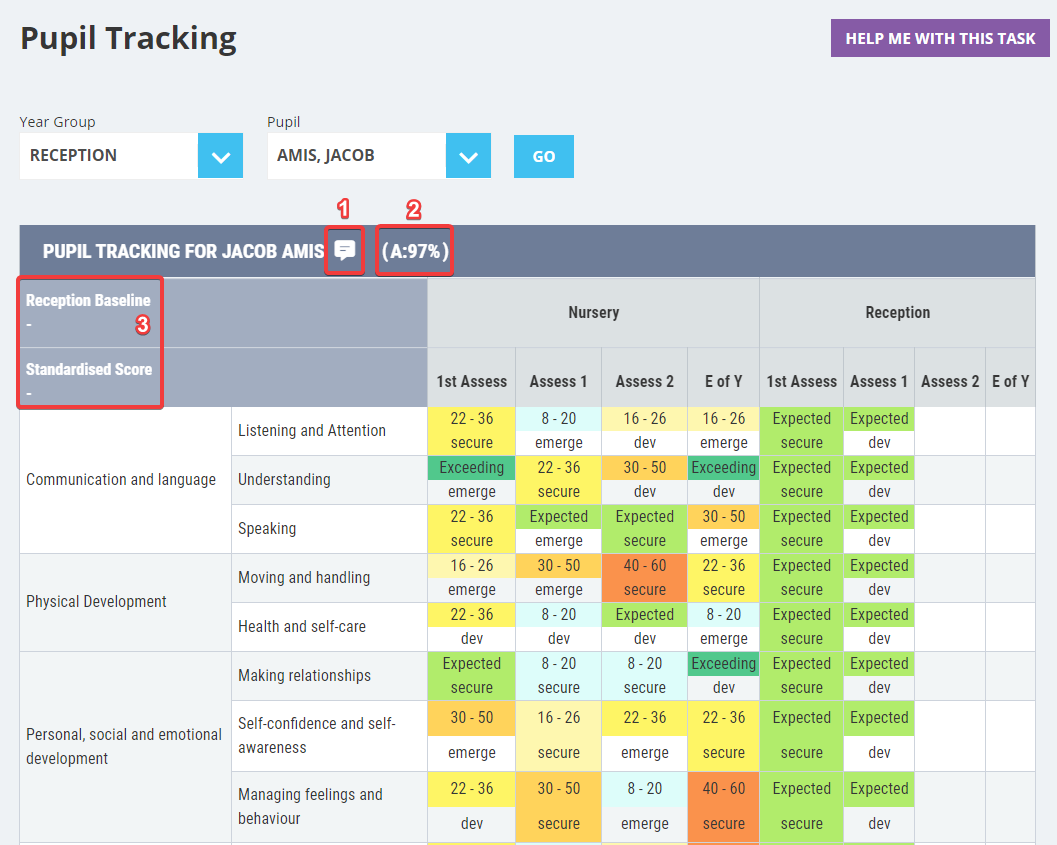Select the Nursery column header
Viewport: 1057px width, 845px height.
[593, 312]
